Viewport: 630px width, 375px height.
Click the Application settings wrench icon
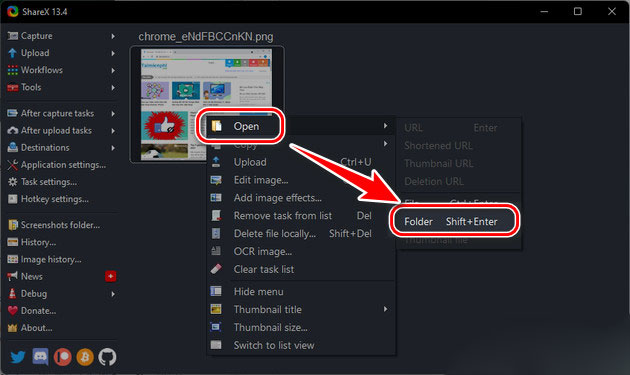click(13, 165)
